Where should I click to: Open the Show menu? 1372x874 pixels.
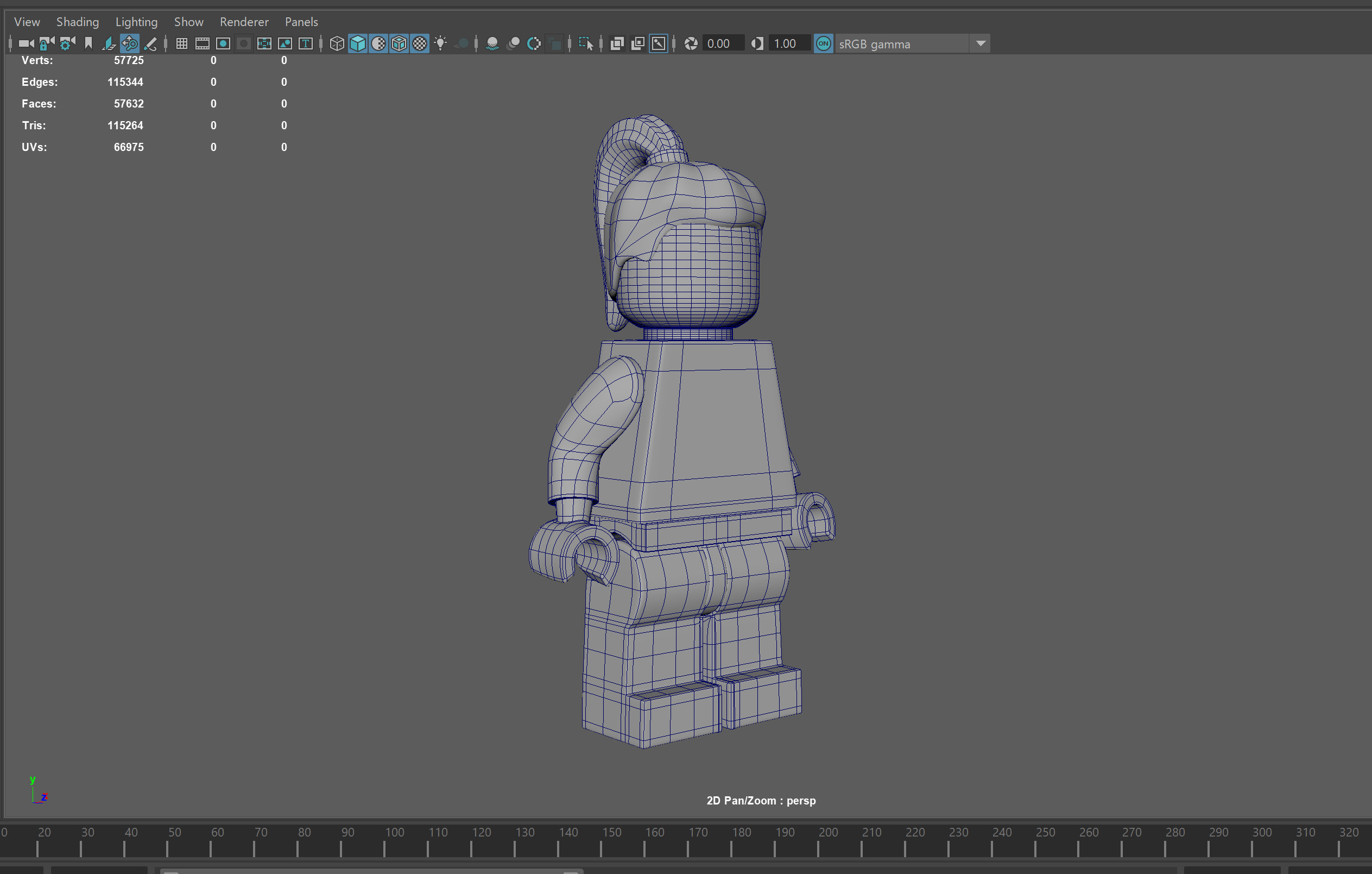[x=188, y=22]
